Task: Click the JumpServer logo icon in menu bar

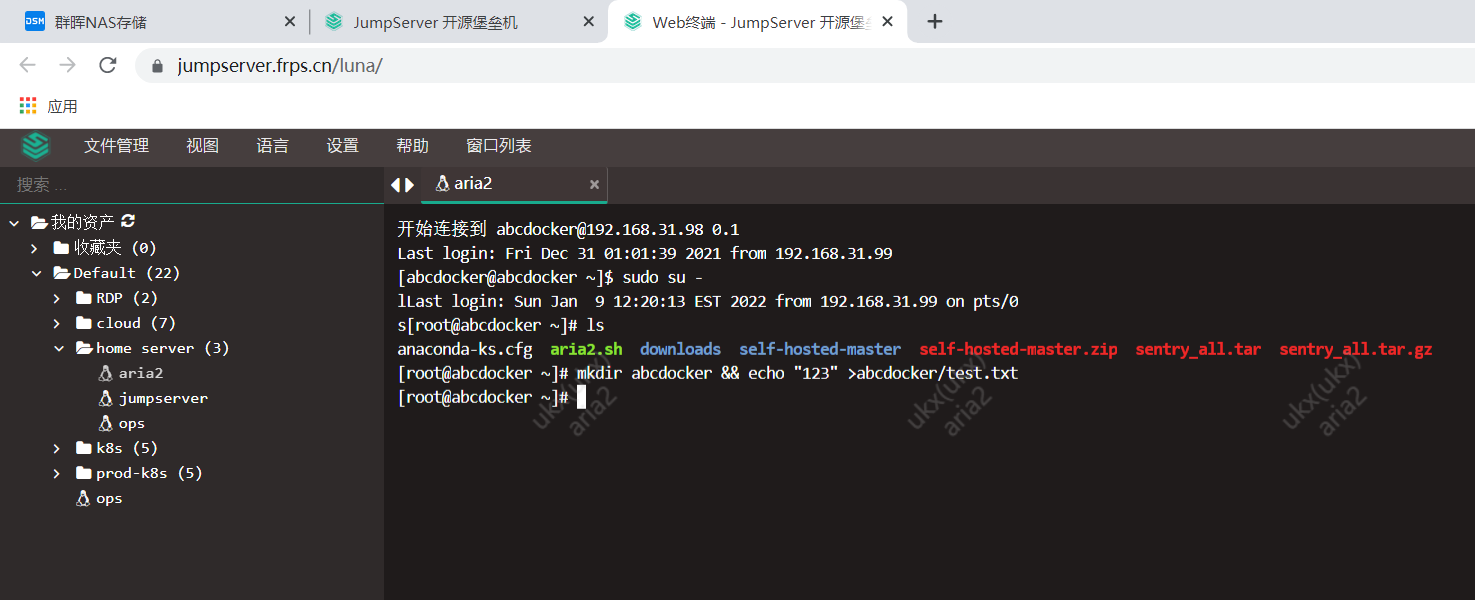Action: tap(36, 146)
